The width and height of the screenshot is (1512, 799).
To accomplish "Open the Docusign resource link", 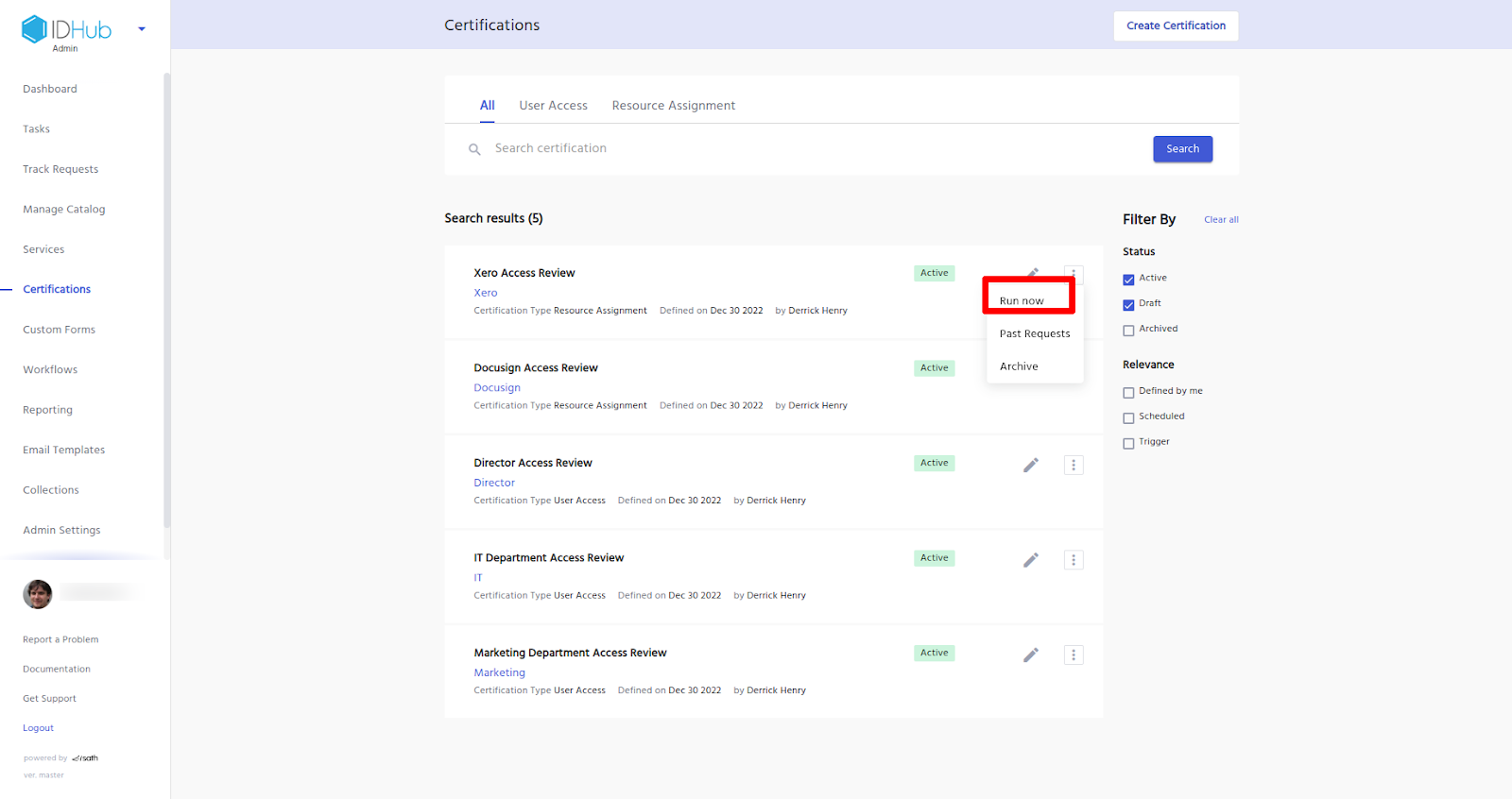I will tap(497, 388).
